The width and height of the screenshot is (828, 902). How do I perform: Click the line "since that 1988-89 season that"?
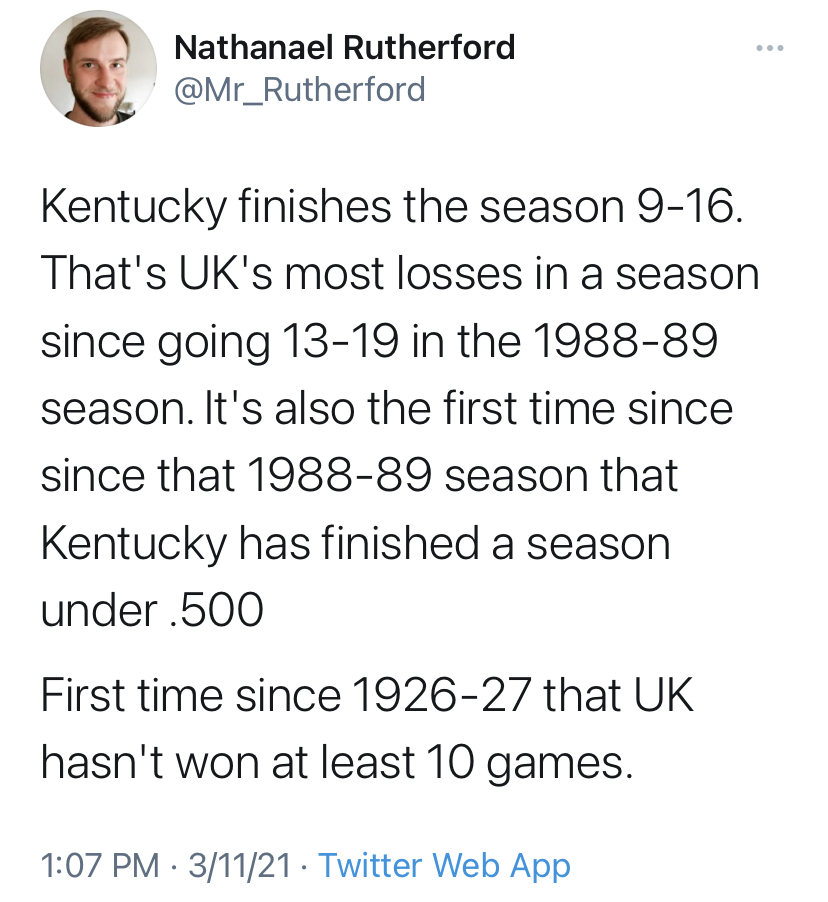pos(359,477)
